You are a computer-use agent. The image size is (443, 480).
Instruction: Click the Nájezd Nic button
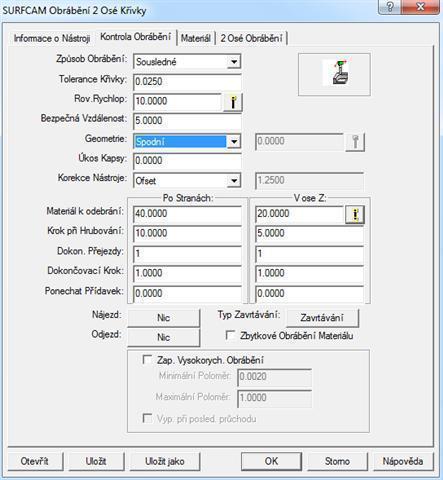[x=163, y=318]
